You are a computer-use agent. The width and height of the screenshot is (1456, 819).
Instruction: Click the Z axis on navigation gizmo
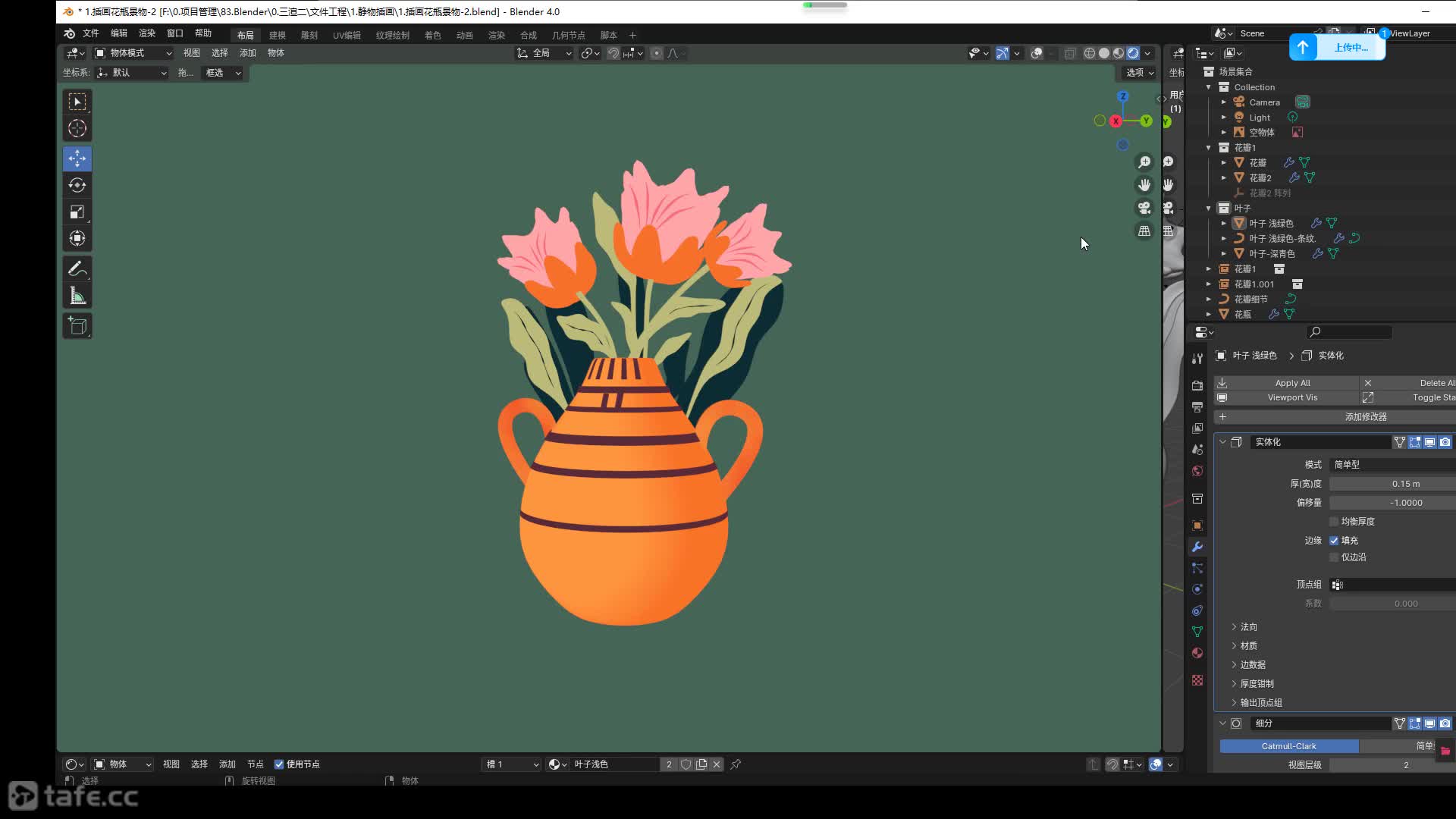click(1123, 96)
